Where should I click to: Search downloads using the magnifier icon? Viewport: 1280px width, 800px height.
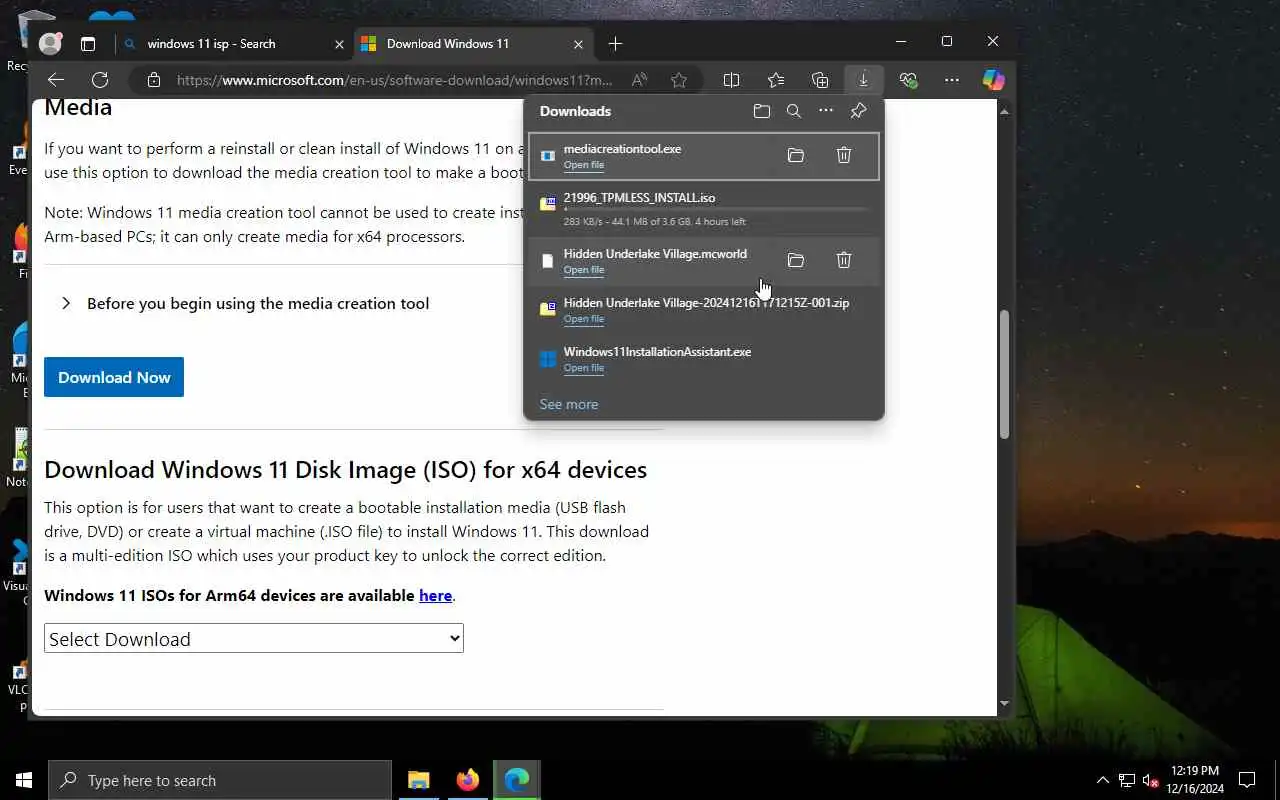794,111
